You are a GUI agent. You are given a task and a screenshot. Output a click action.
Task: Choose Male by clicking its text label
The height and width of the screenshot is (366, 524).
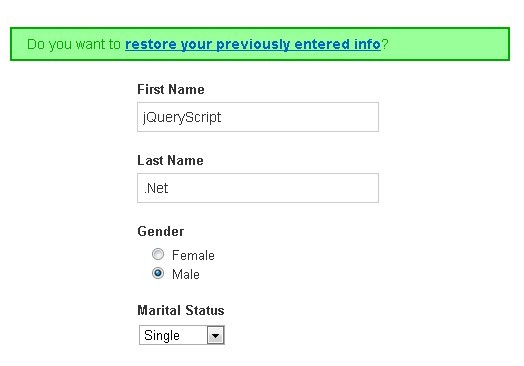point(186,274)
